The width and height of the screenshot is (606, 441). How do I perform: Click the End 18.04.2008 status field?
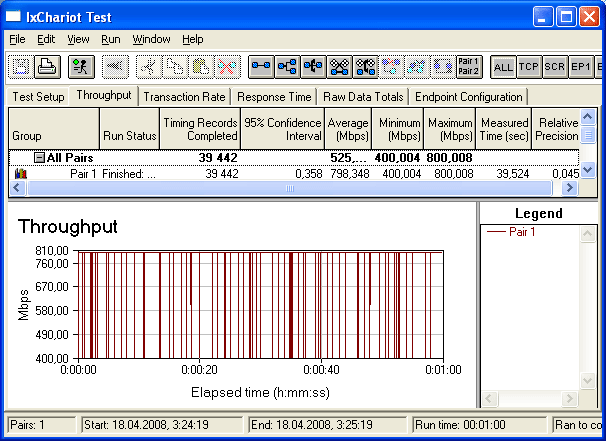(327, 425)
